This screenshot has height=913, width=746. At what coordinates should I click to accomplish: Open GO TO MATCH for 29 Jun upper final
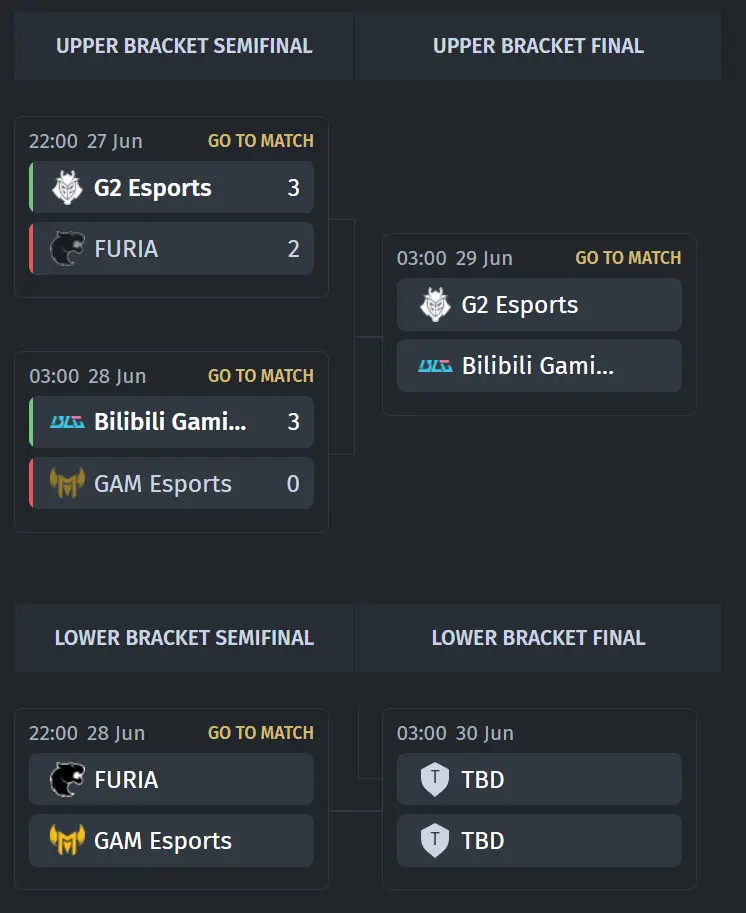[628, 258]
